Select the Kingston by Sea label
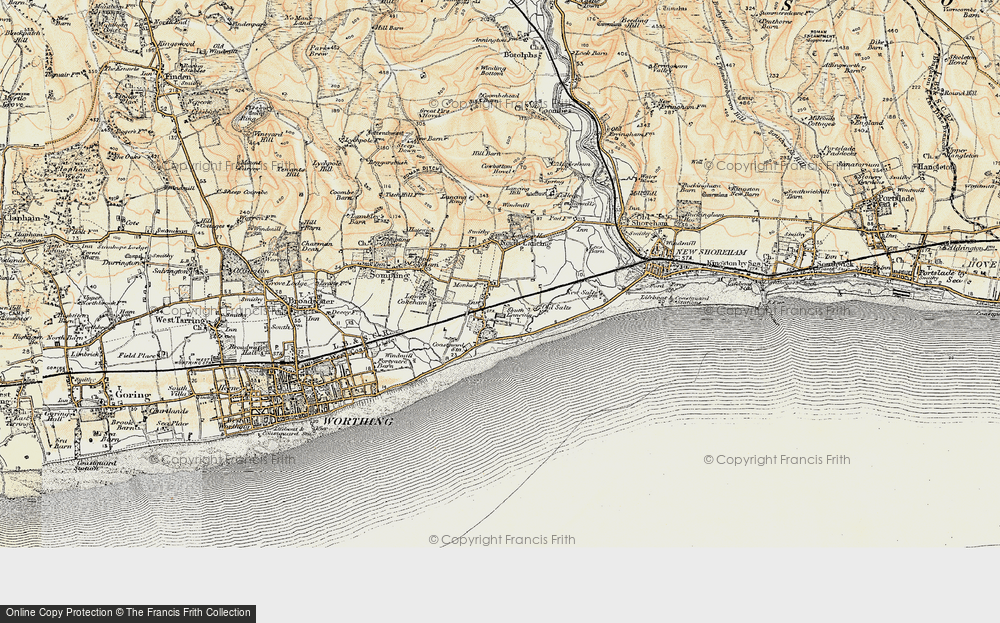This screenshot has height=623, width=1000. (x=734, y=263)
